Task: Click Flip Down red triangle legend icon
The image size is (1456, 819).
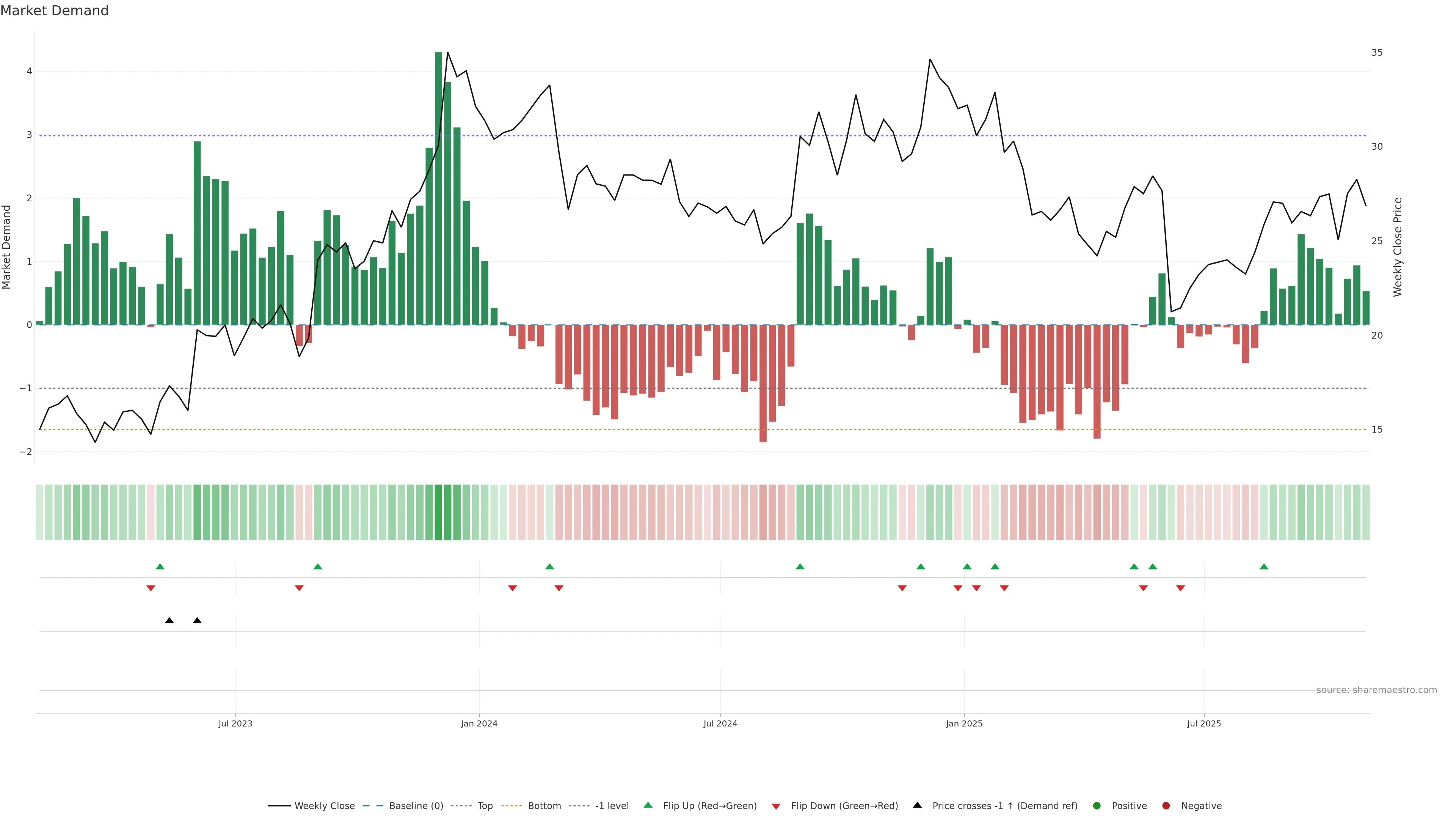Action: click(776, 806)
